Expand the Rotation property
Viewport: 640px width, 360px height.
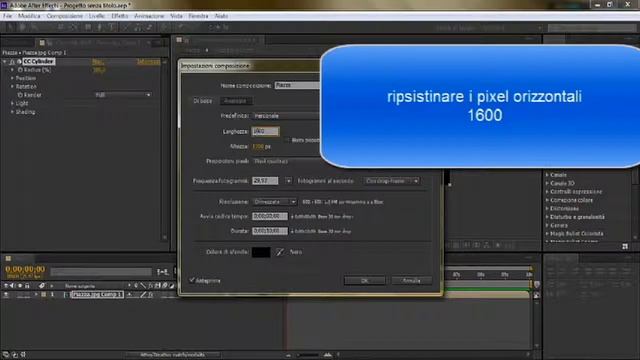[12, 87]
